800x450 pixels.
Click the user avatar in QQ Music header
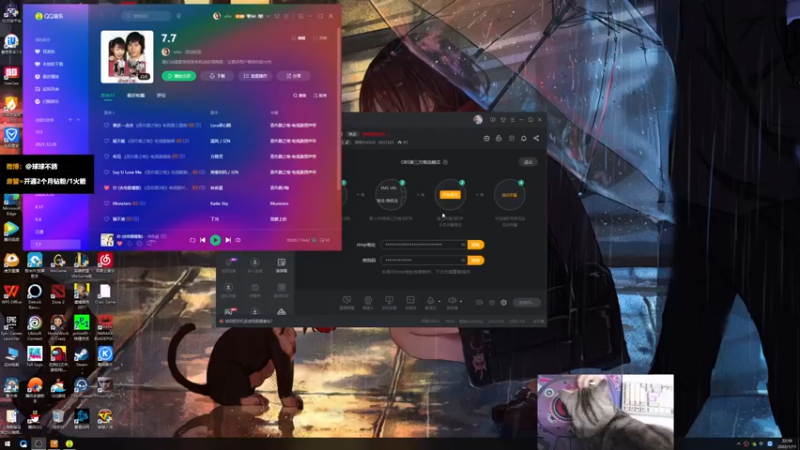pyautogui.click(x=216, y=16)
